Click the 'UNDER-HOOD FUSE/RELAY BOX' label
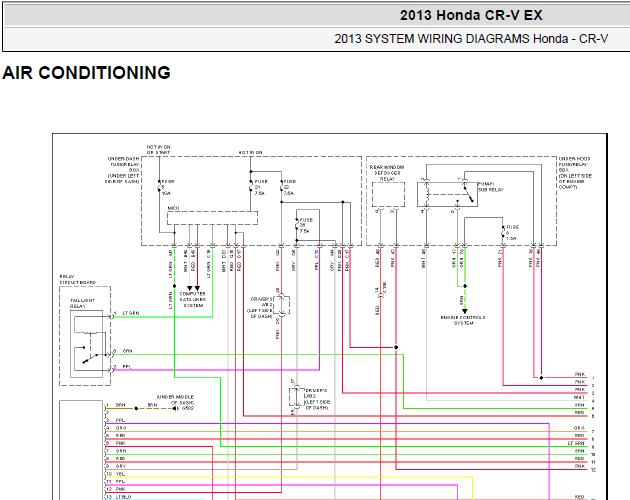Image resolution: width=630 pixels, height=500 pixels. point(575,164)
